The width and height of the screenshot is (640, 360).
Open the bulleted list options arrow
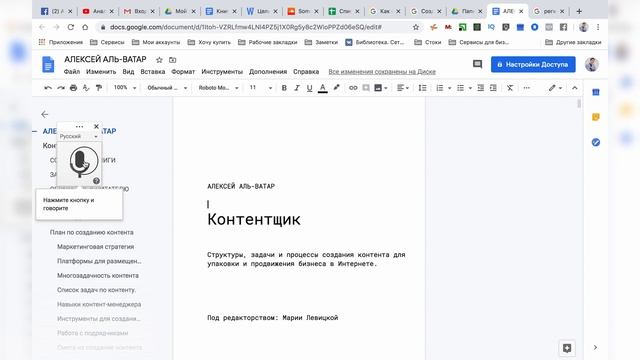[x=470, y=88]
